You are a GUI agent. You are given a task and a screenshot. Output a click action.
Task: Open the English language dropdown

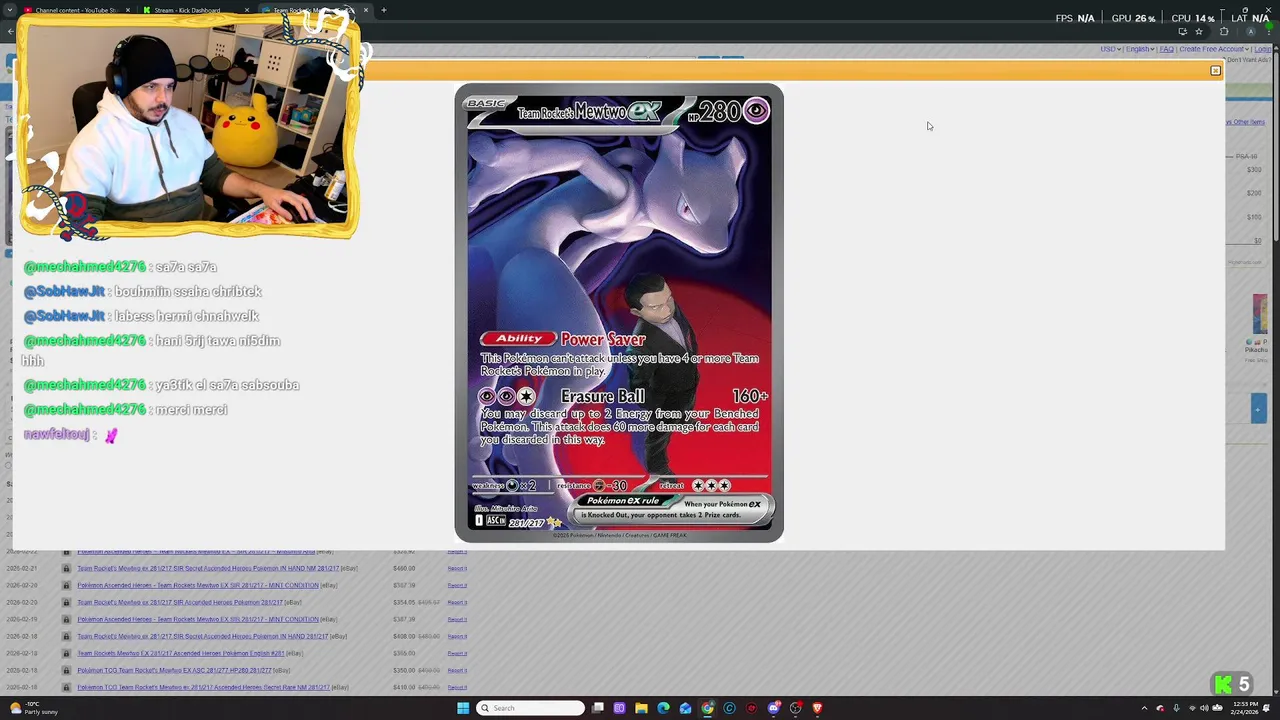click(1140, 49)
